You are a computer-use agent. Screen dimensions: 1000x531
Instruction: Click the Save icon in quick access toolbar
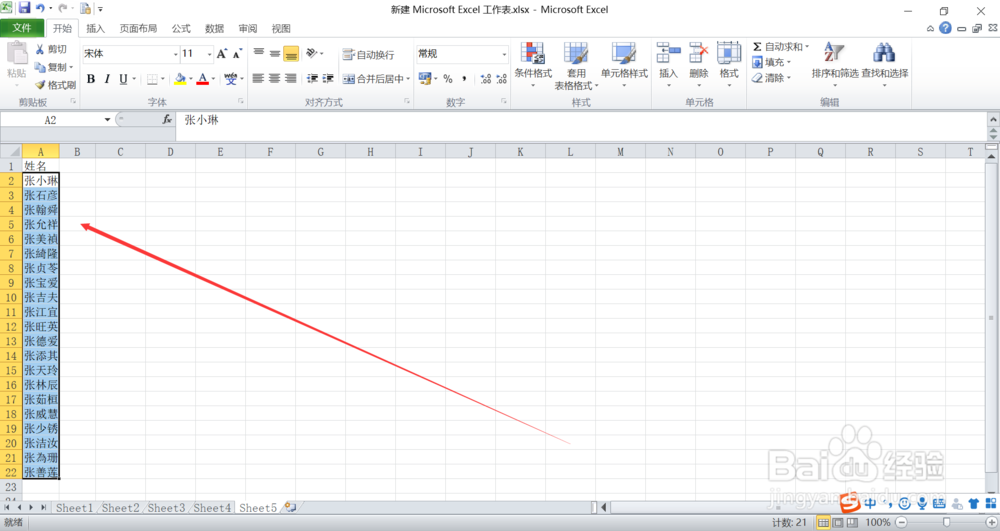(24, 8)
